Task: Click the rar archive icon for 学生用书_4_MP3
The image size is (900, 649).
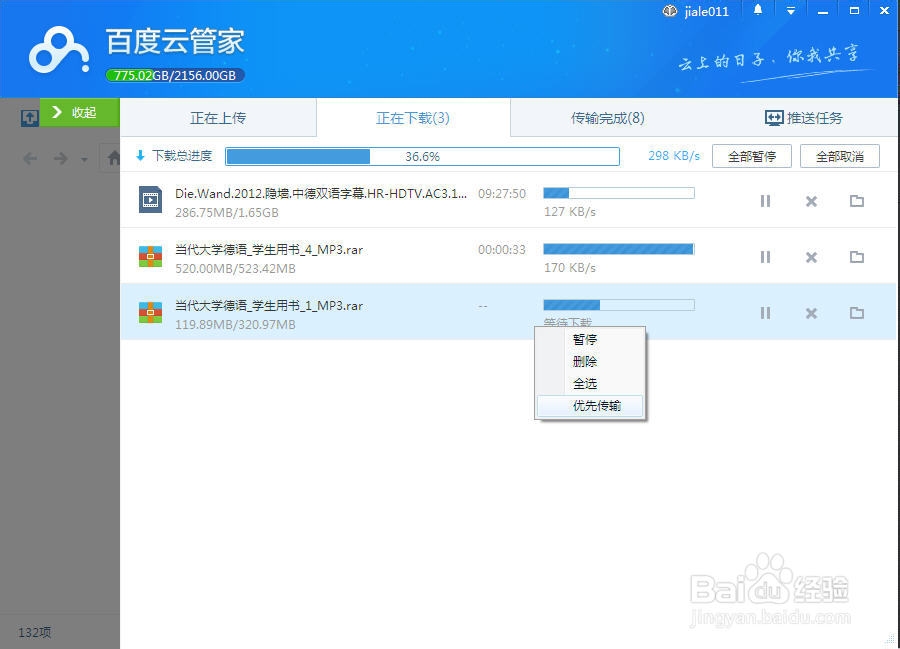Action: click(x=150, y=257)
